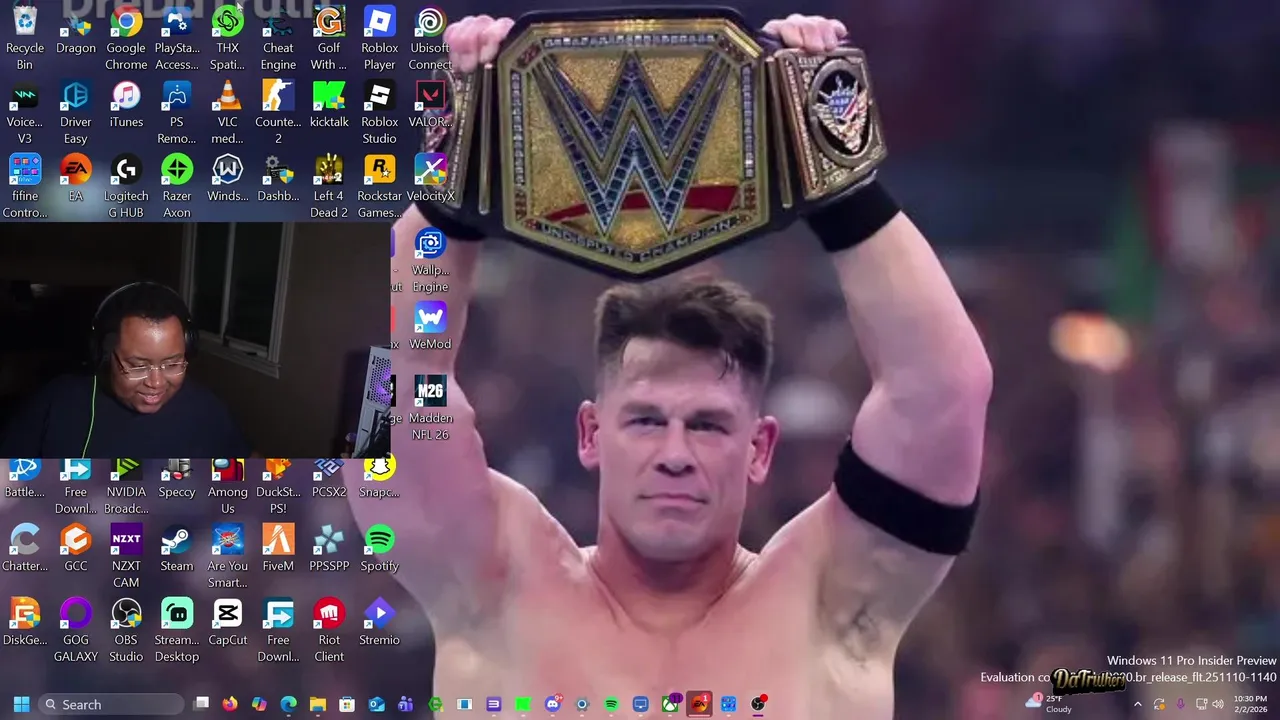Open the VelocityX desktop shortcut
The width and height of the screenshot is (1280, 720).
430,179
